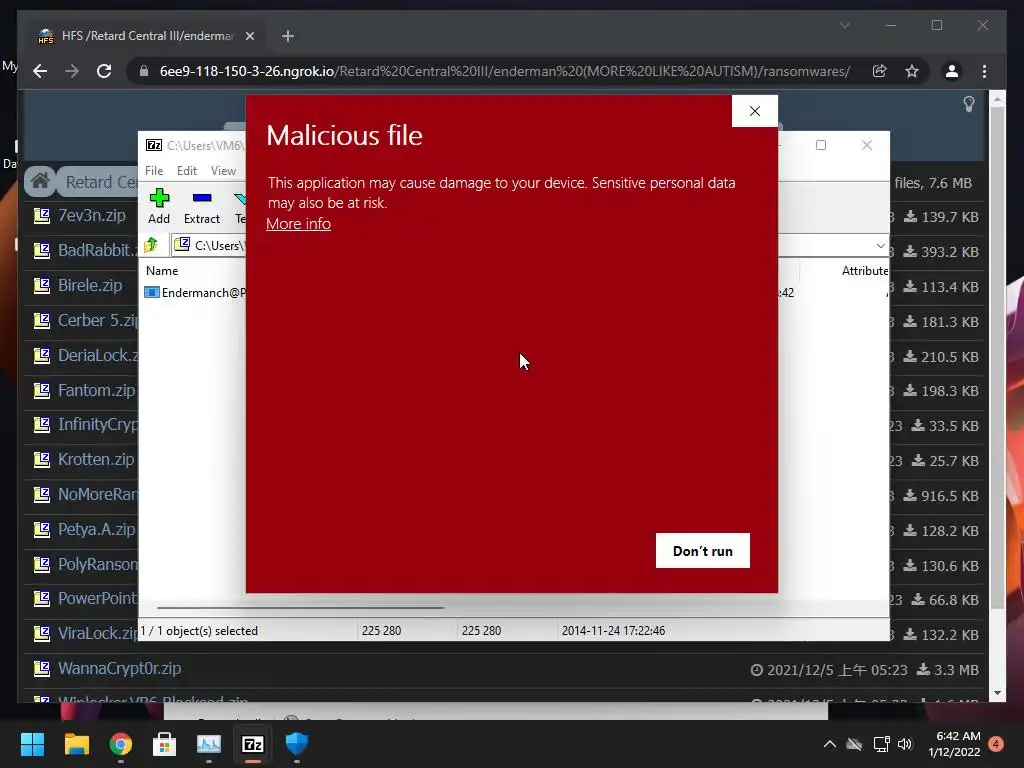Open the 6:42 AM clock panel

pyautogui.click(x=954, y=744)
